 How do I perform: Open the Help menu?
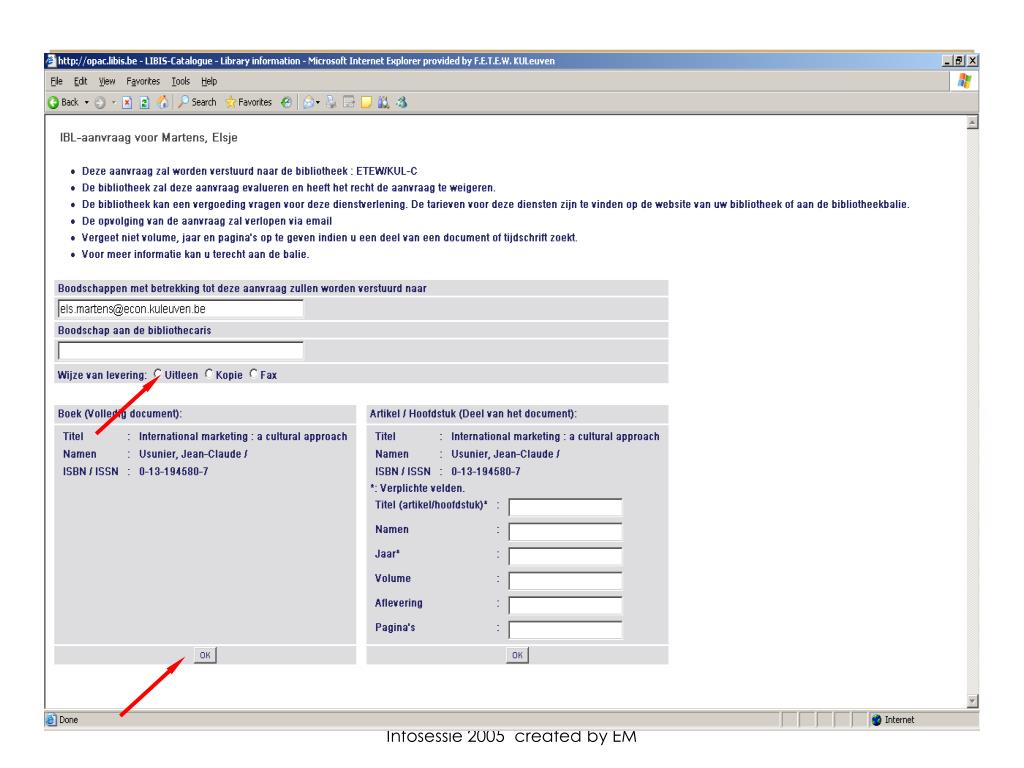pos(209,82)
